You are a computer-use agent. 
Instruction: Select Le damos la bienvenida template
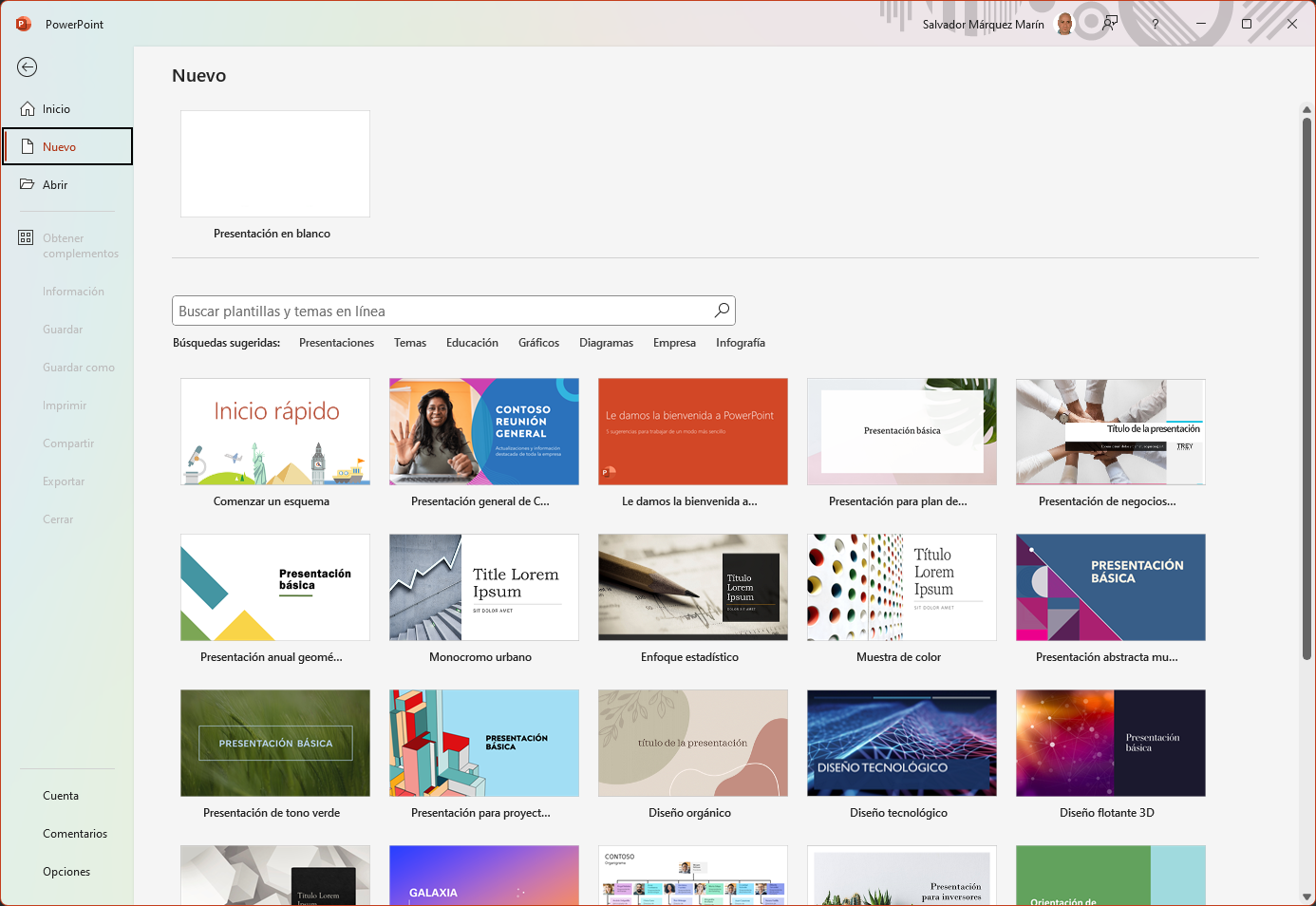pyautogui.click(x=693, y=431)
